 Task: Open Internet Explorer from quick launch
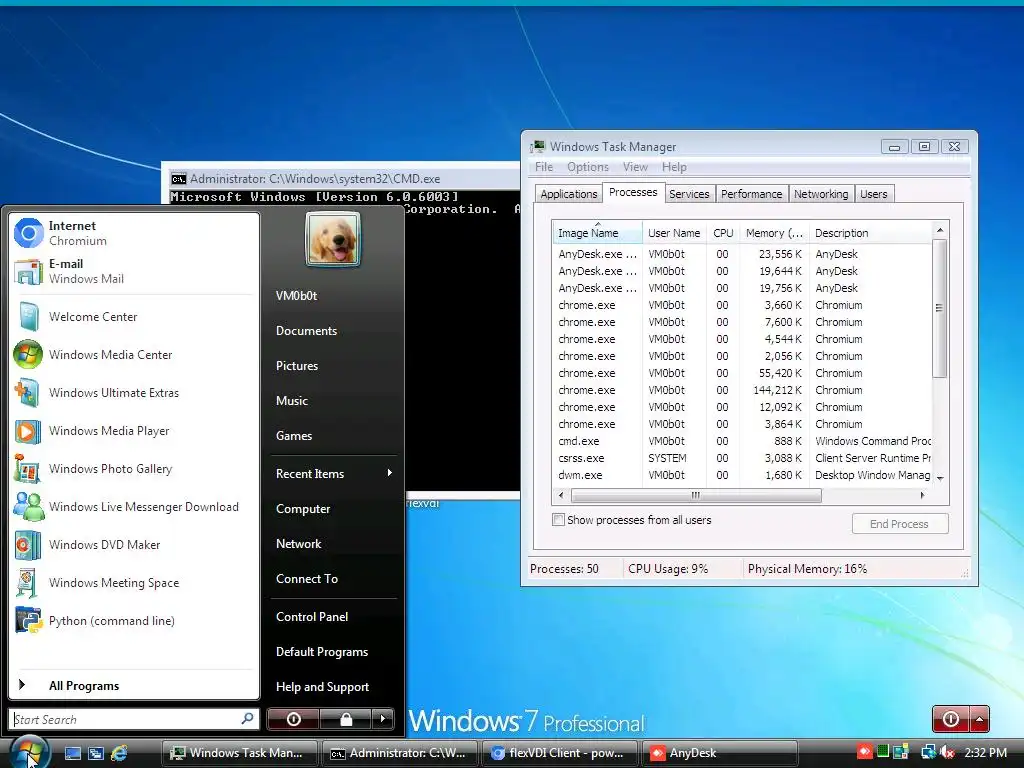(119, 753)
